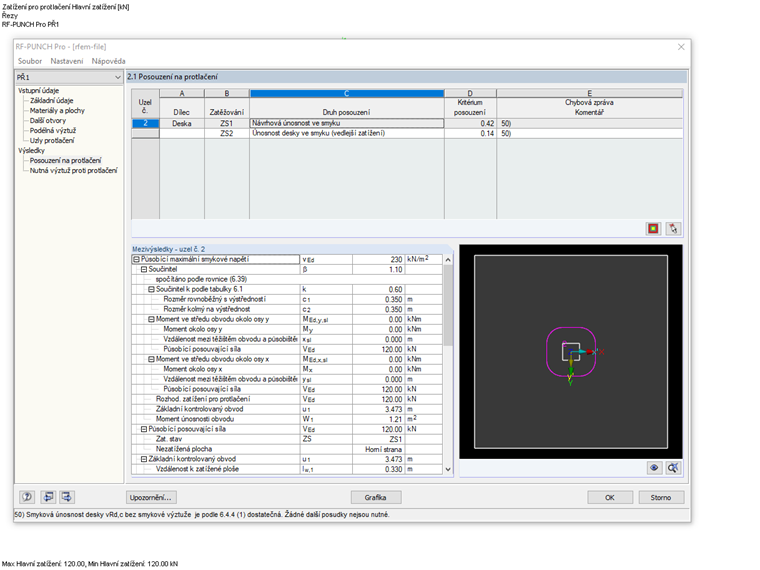The width and height of the screenshot is (760, 570).
Task: Select node number 2 row cell
Action: 145,124
